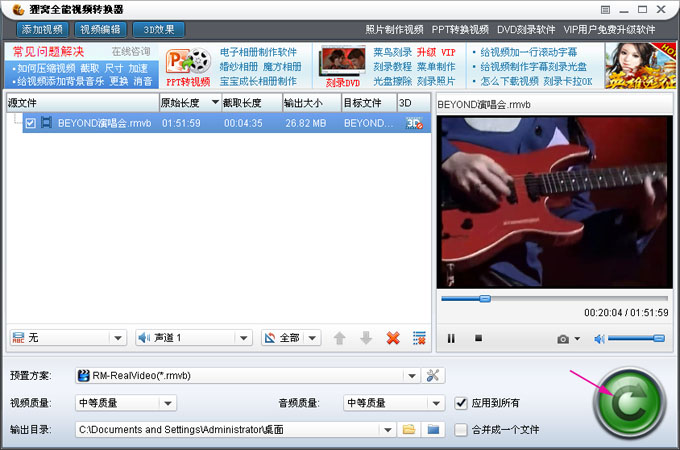The width and height of the screenshot is (680, 450).
Task: Enable 合并成一个文件 checkbox
Action: (x=461, y=430)
